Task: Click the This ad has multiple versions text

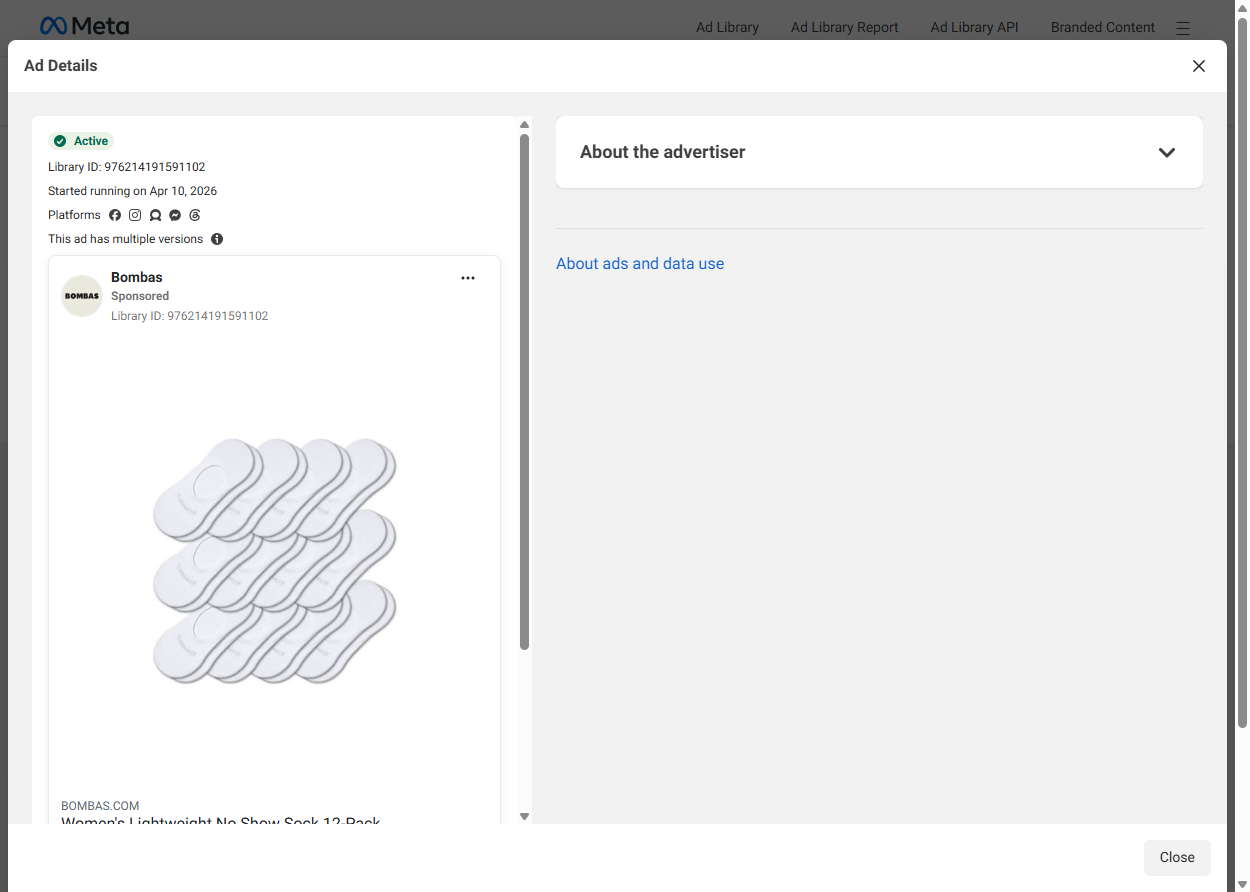Action: [125, 239]
